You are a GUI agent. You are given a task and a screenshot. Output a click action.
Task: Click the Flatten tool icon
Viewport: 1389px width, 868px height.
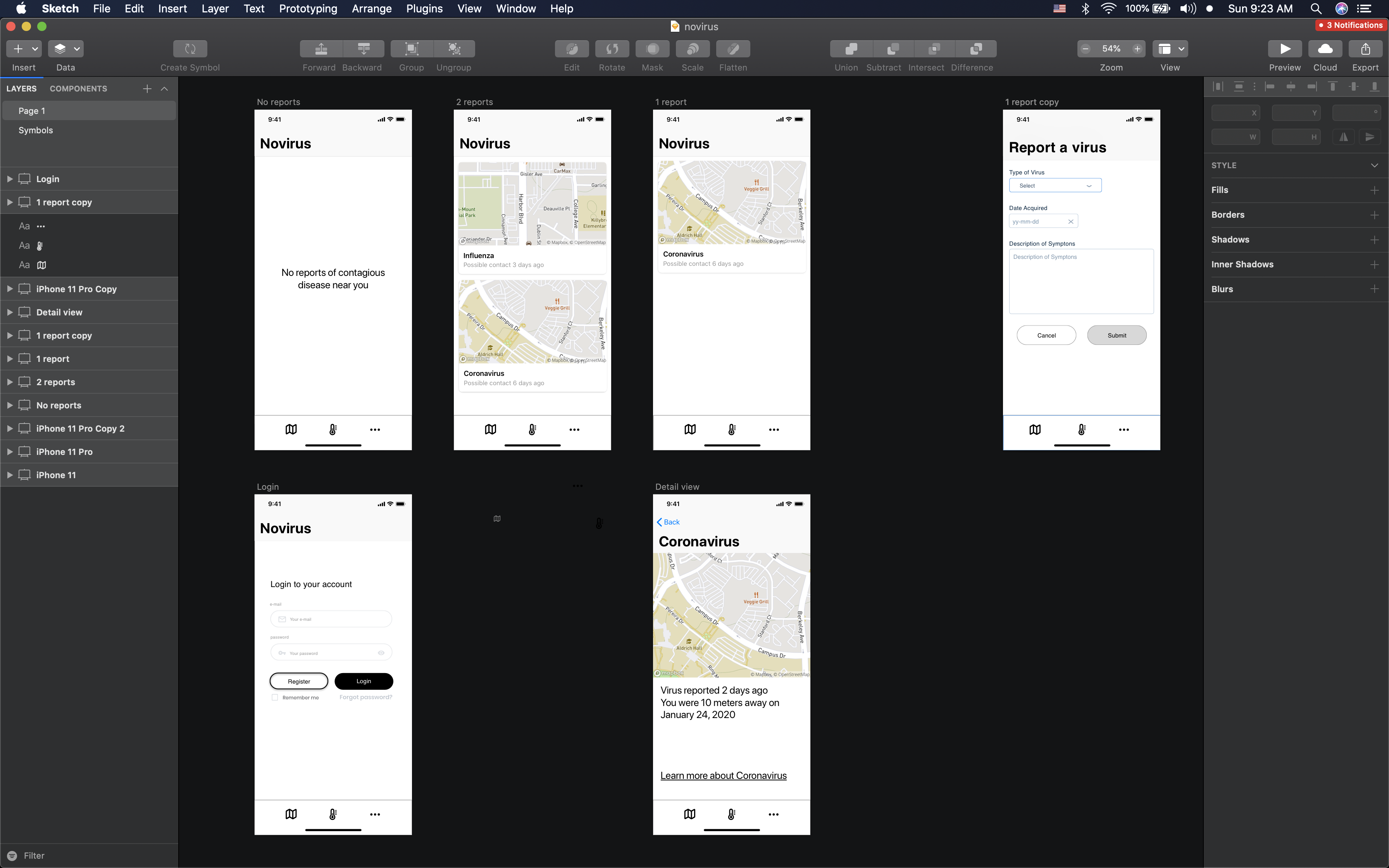click(733, 49)
